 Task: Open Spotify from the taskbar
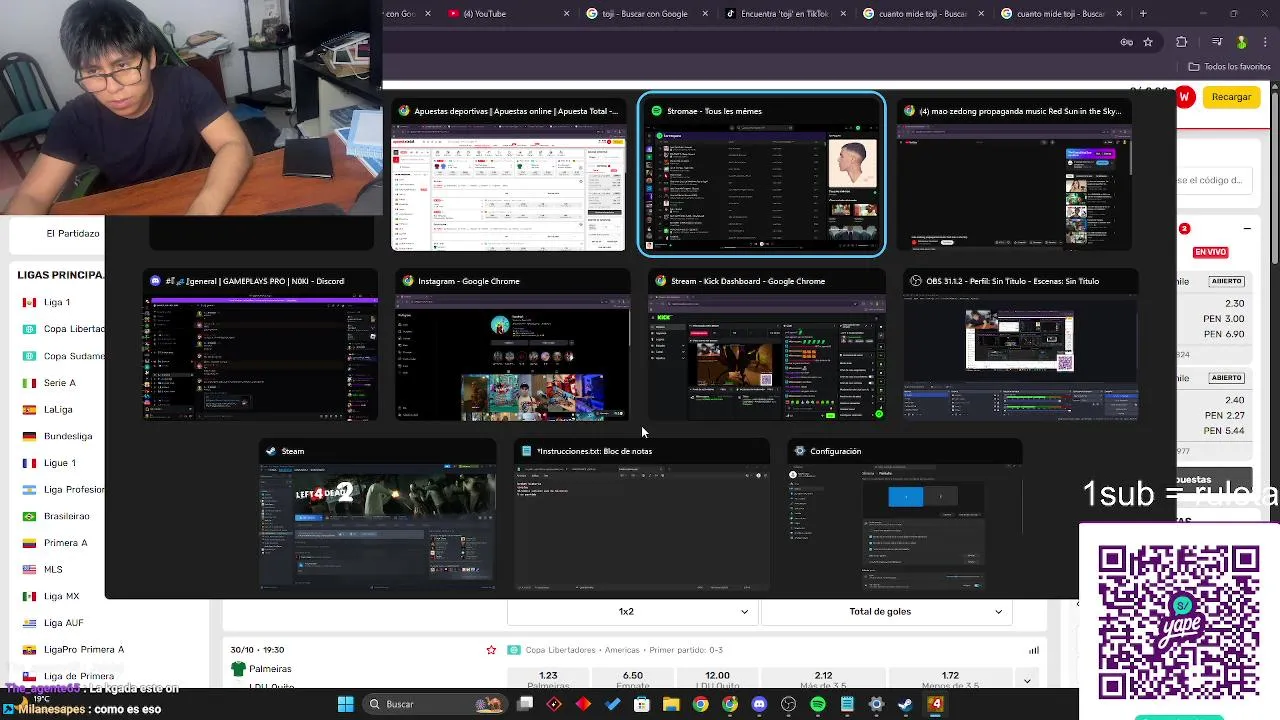pos(818,704)
